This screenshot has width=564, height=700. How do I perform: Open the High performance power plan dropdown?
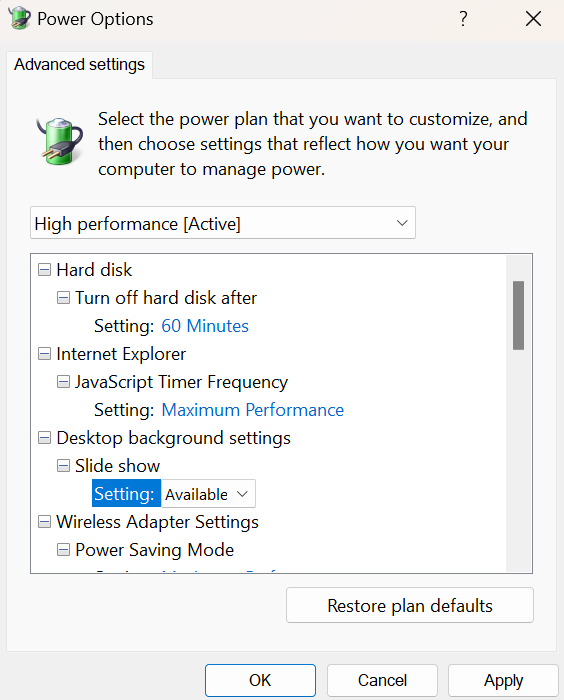(x=223, y=223)
